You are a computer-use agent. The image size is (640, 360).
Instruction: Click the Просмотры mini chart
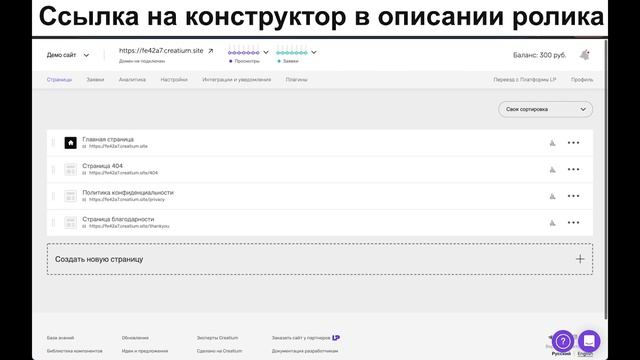pos(244,51)
